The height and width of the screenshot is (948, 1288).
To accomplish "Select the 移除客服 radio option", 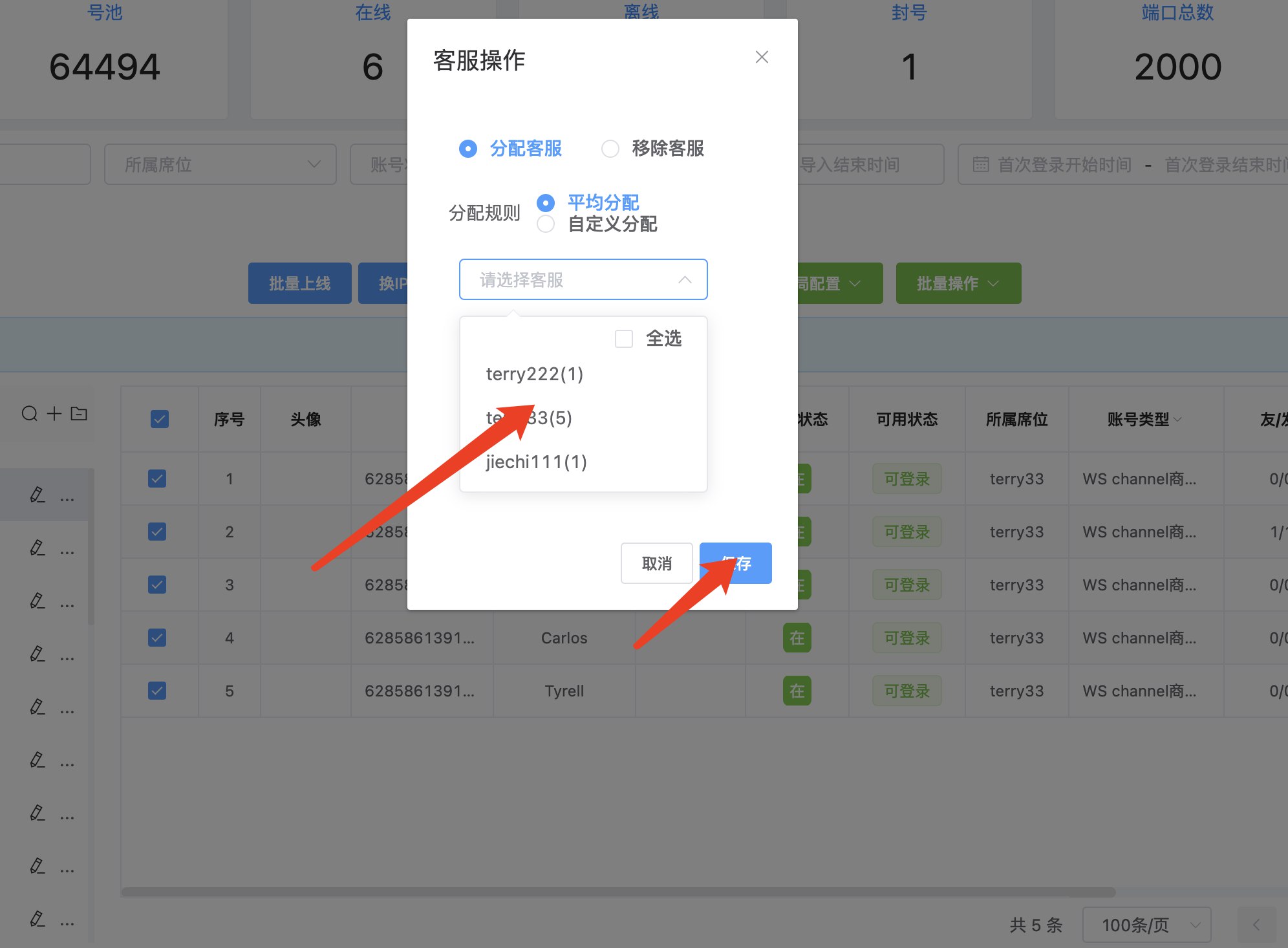I will pyautogui.click(x=610, y=149).
